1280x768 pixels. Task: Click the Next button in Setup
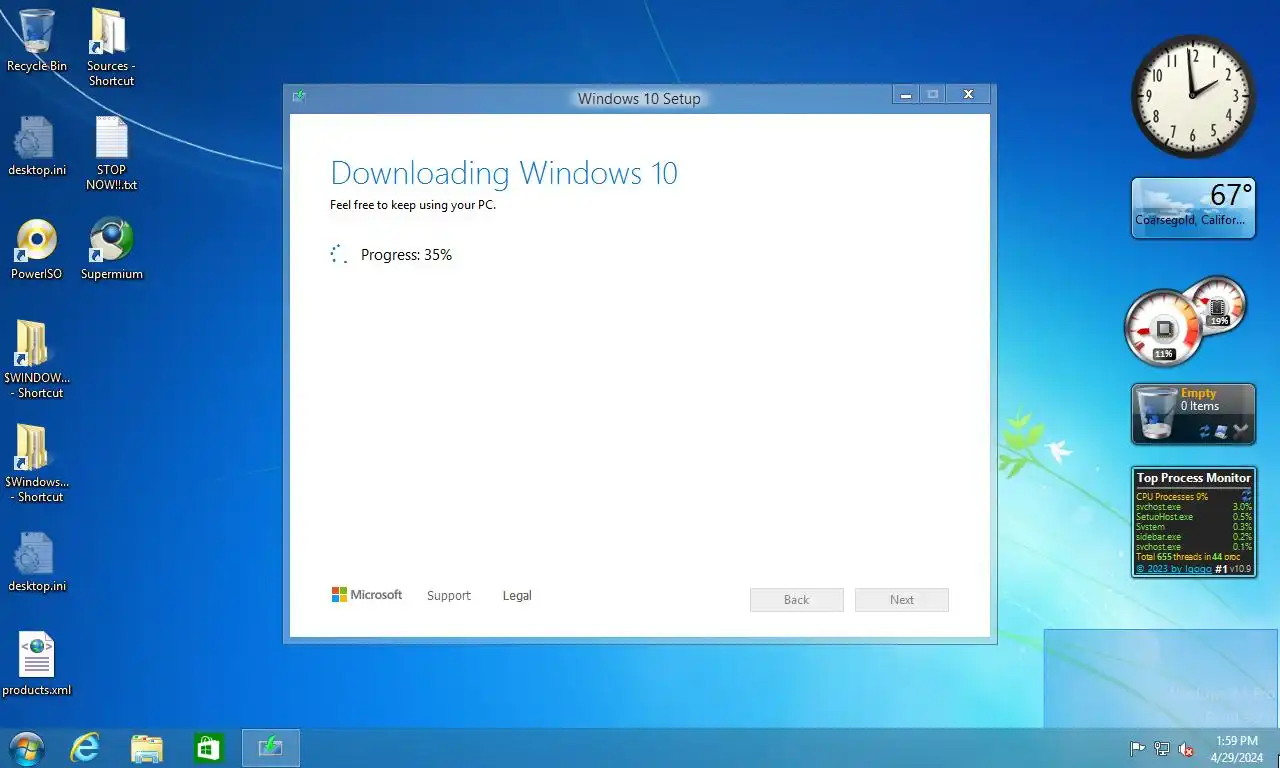(x=902, y=600)
